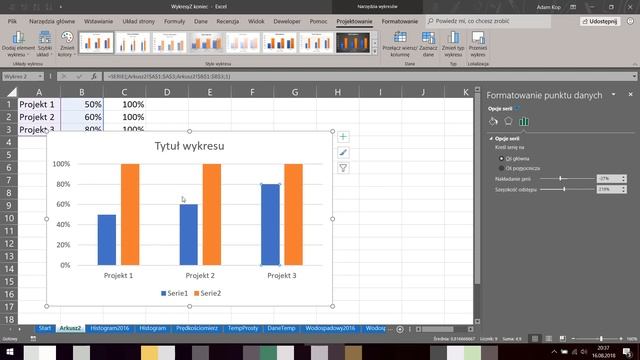This screenshot has height=360, width=640.
Task: Close the Formatowanie punktu danych pane
Action: pyautogui.click(x=630, y=94)
